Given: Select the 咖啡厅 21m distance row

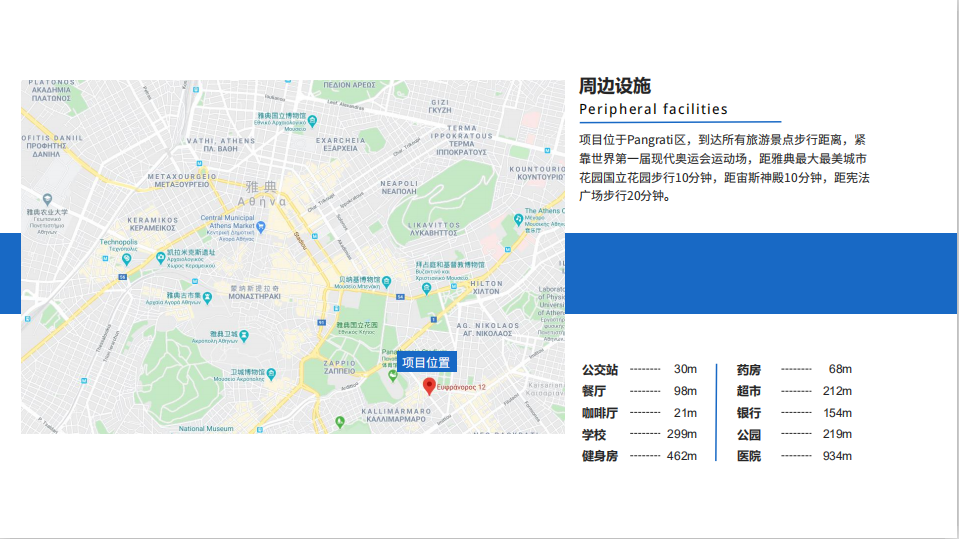Looking at the screenshot, I should 639,413.
